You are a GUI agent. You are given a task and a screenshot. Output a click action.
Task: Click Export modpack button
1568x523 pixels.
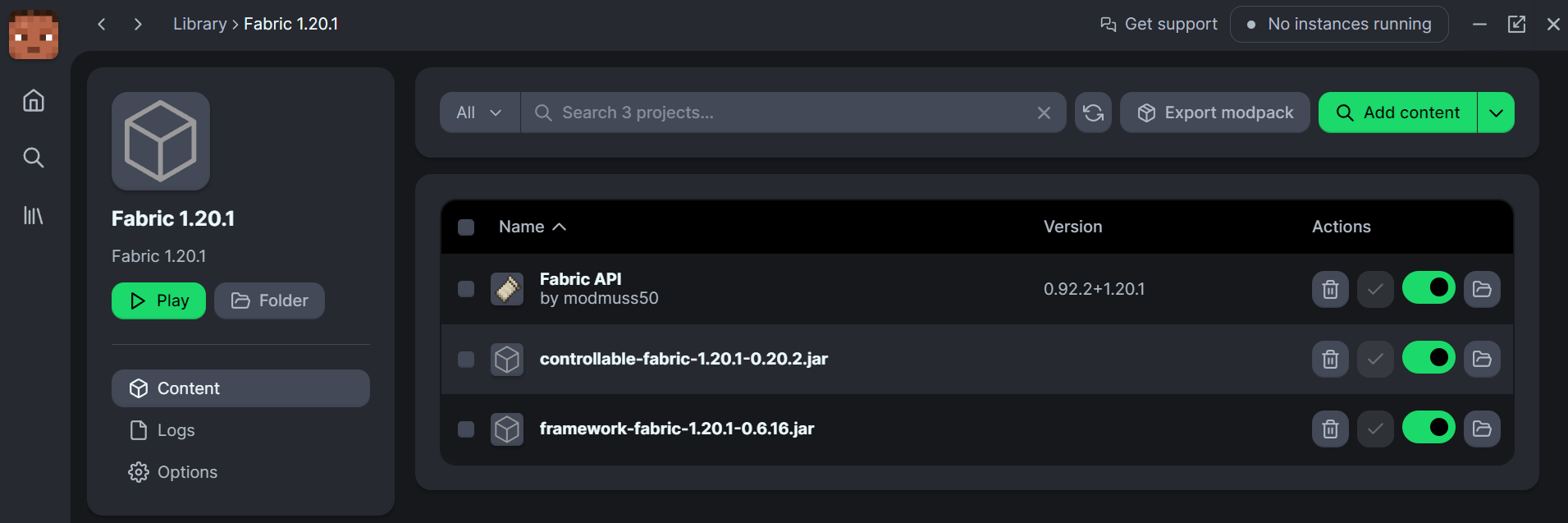pyautogui.click(x=1214, y=112)
